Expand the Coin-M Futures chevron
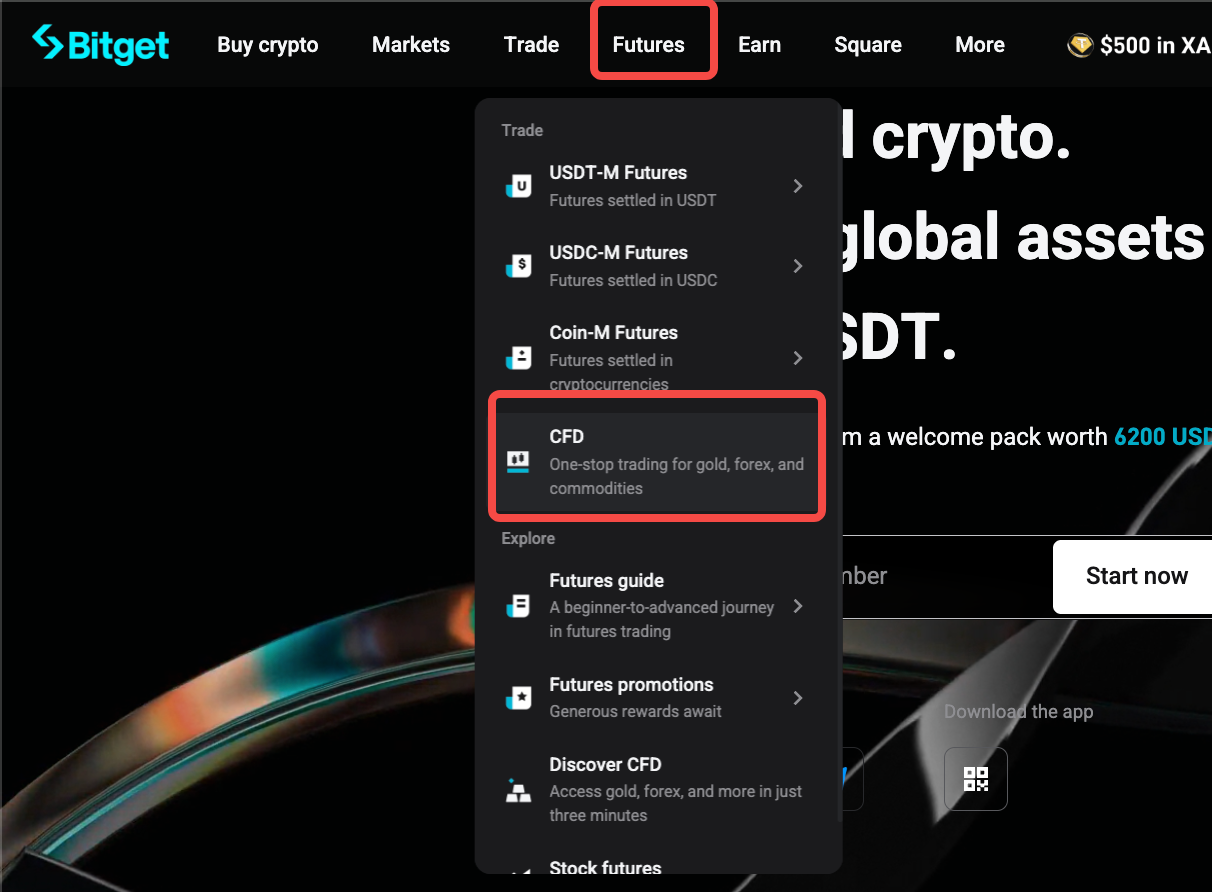The width and height of the screenshot is (1212, 892). [797, 357]
